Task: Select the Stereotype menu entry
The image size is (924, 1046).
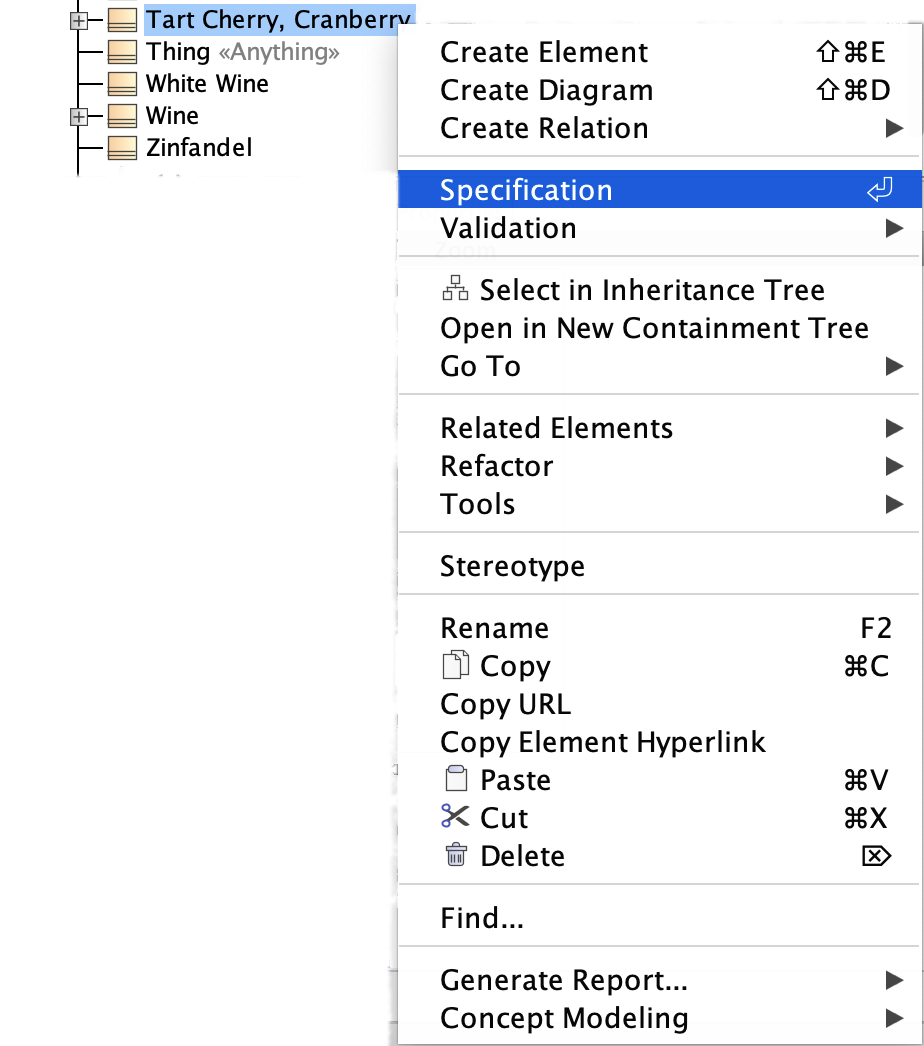Action: click(512, 567)
